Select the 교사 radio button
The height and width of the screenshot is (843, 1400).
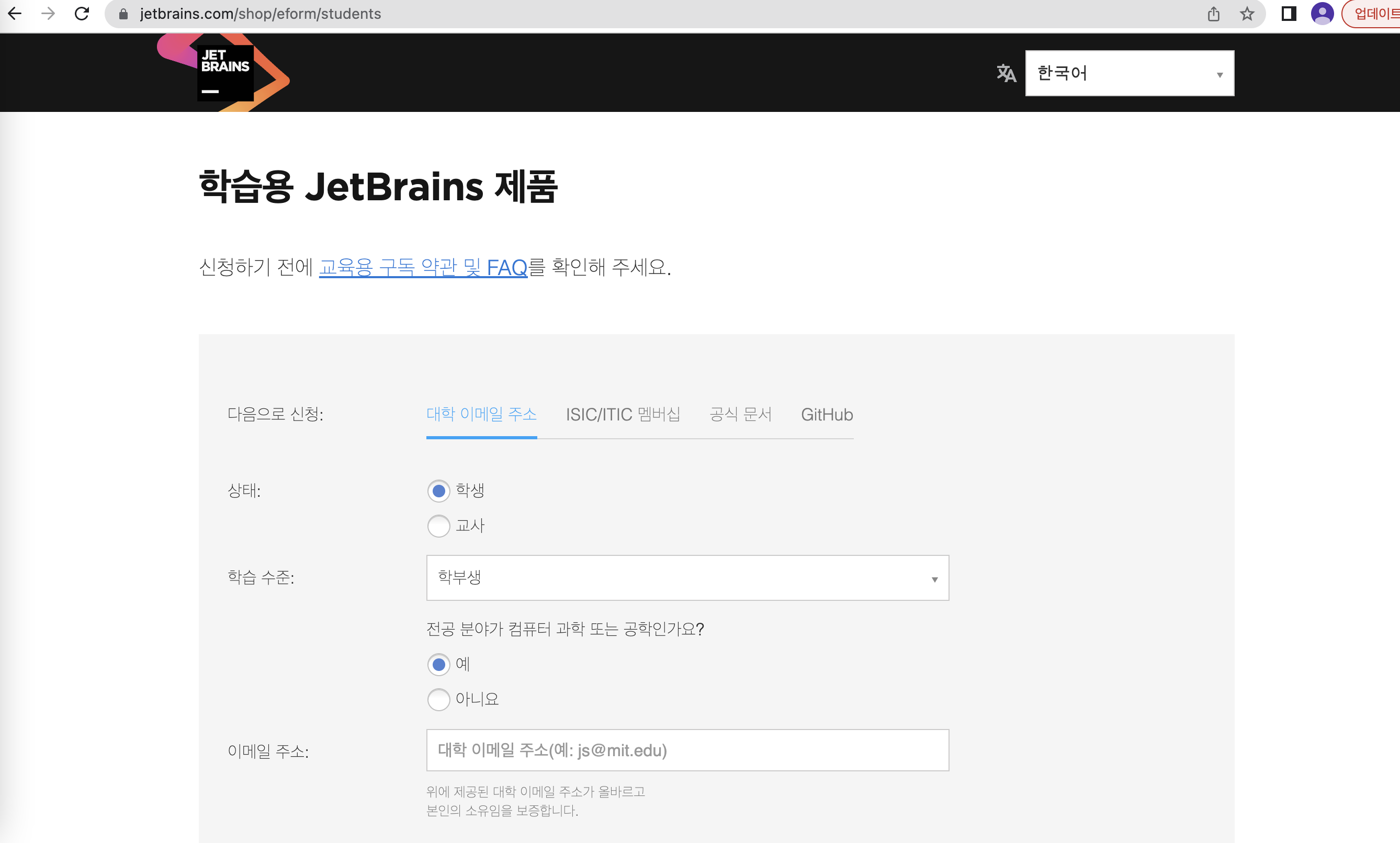438,526
